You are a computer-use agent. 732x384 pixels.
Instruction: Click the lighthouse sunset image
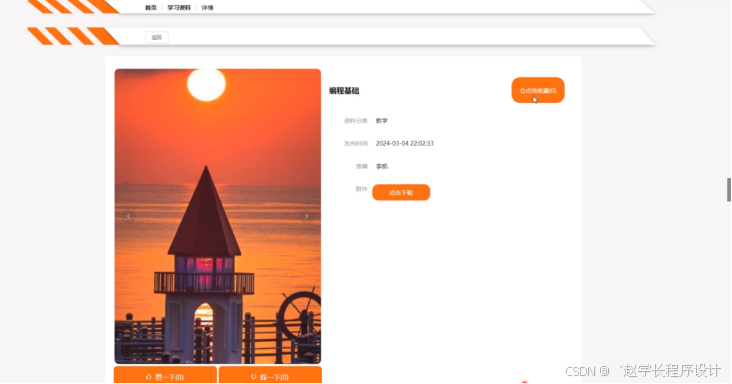(218, 216)
